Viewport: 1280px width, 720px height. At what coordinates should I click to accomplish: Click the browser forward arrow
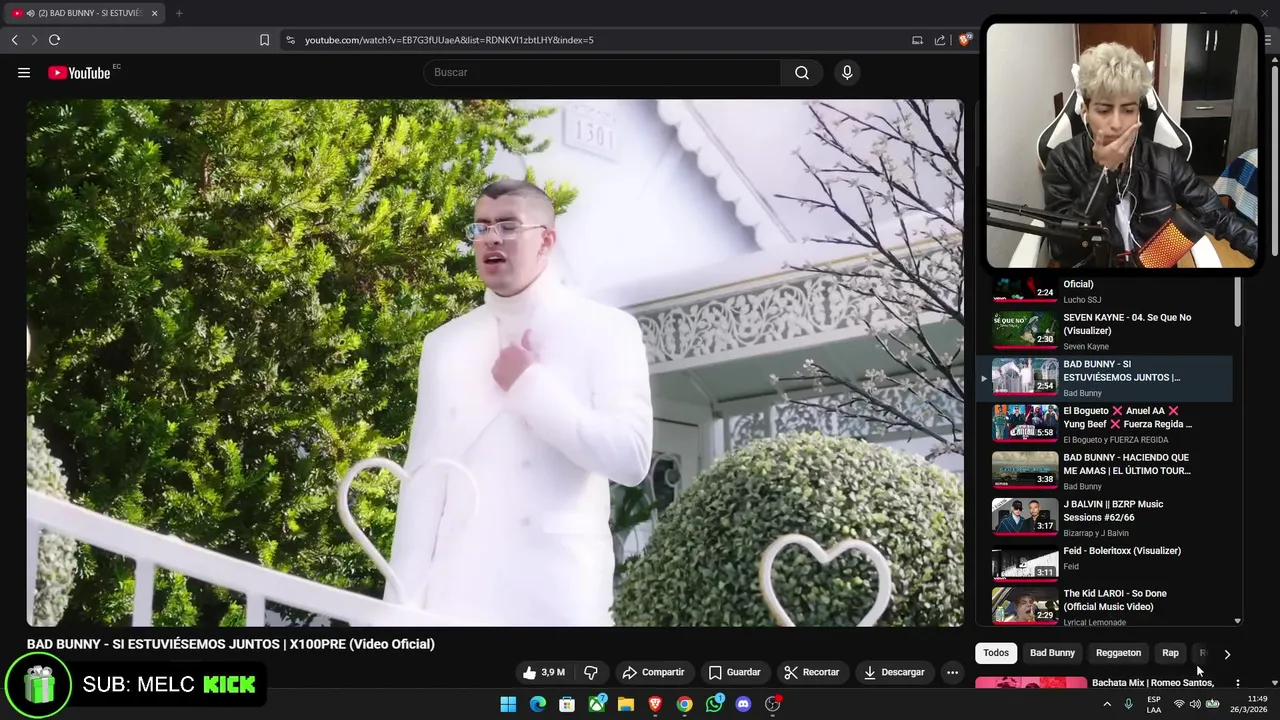click(x=34, y=40)
